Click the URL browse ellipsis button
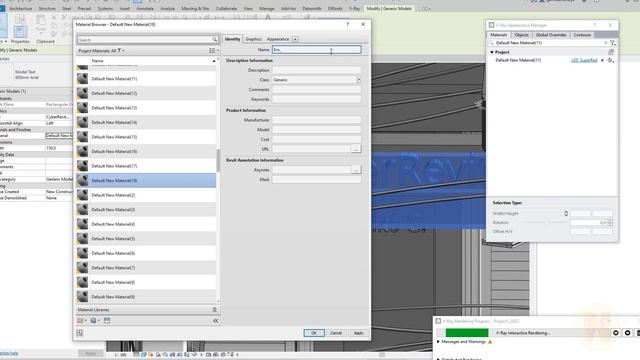The height and width of the screenshot is (360, 640). [x=356, y=149]
